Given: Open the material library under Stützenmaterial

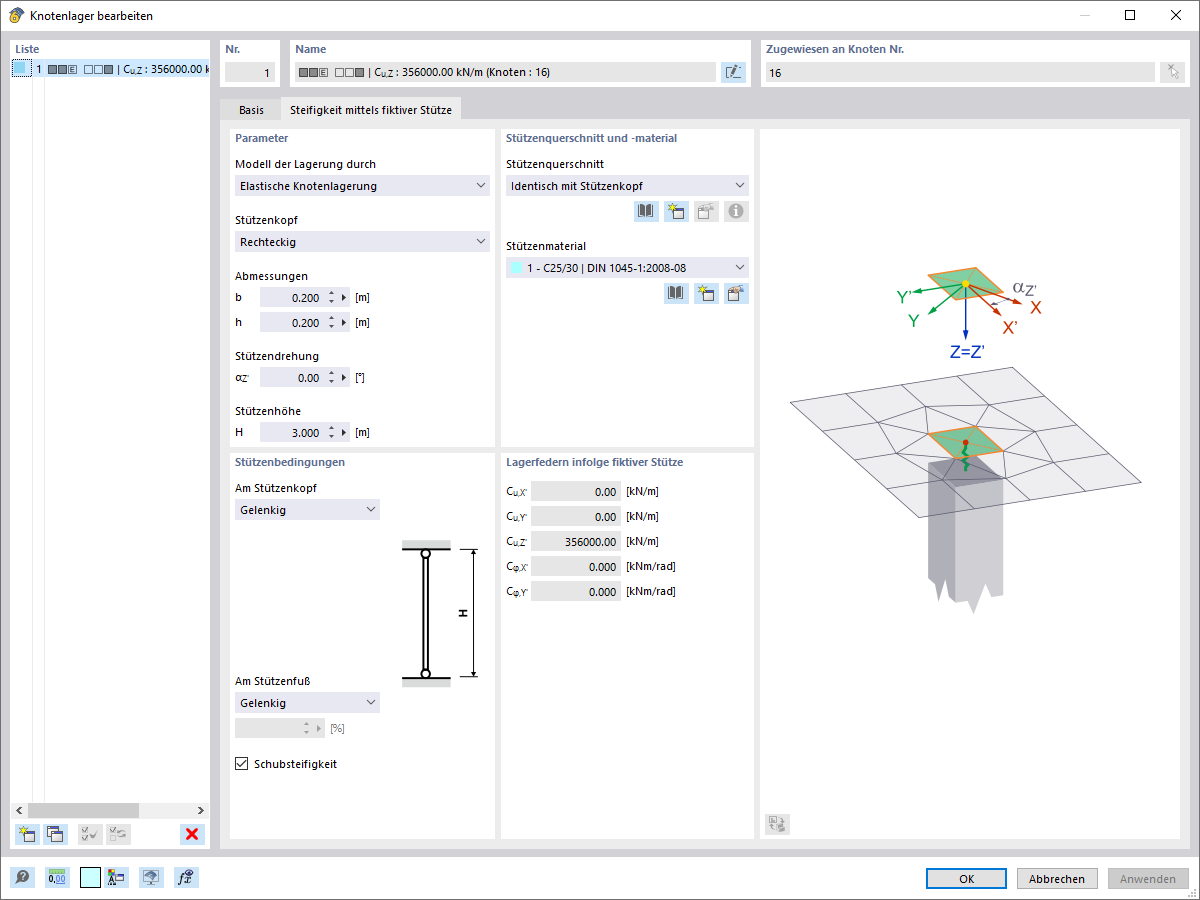Looking at the screenshot, I should 676,293.
